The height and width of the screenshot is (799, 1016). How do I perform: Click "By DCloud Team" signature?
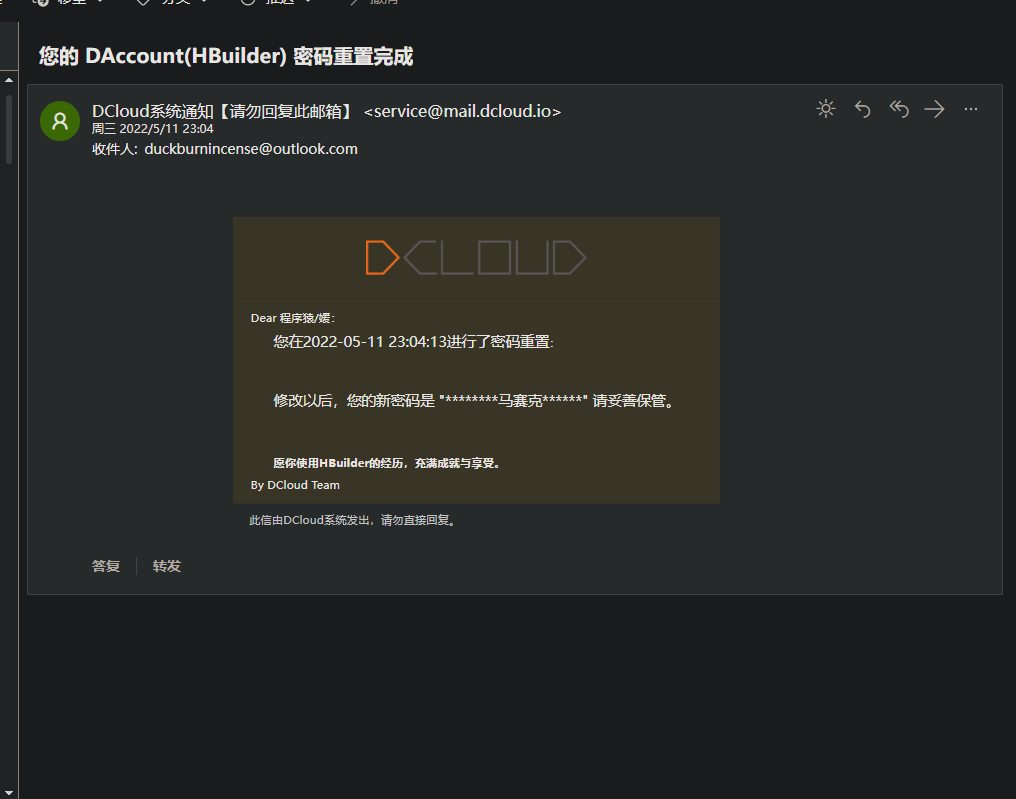(295, 485)
